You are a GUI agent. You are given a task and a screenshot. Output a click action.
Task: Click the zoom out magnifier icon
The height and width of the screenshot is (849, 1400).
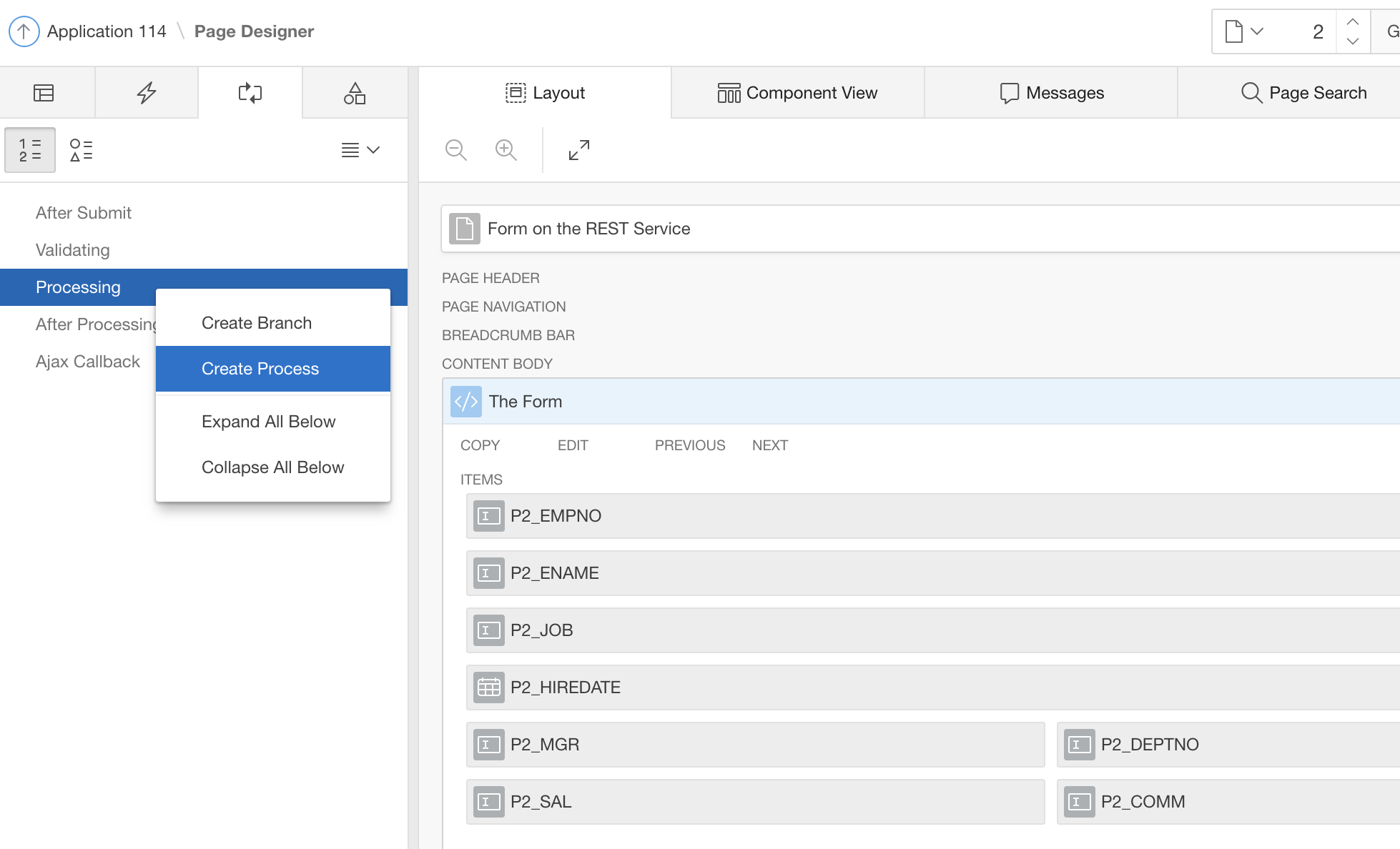[x=455, y=150]
